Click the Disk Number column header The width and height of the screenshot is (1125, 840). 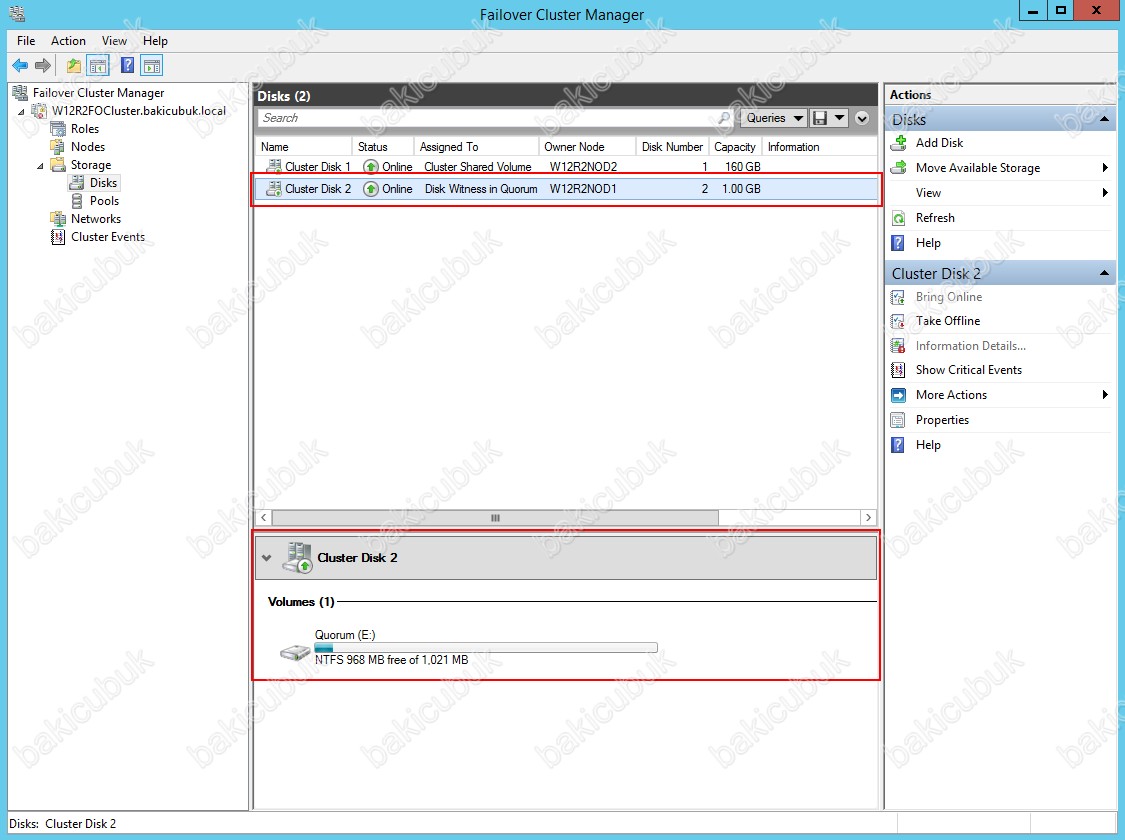point(672,146)
